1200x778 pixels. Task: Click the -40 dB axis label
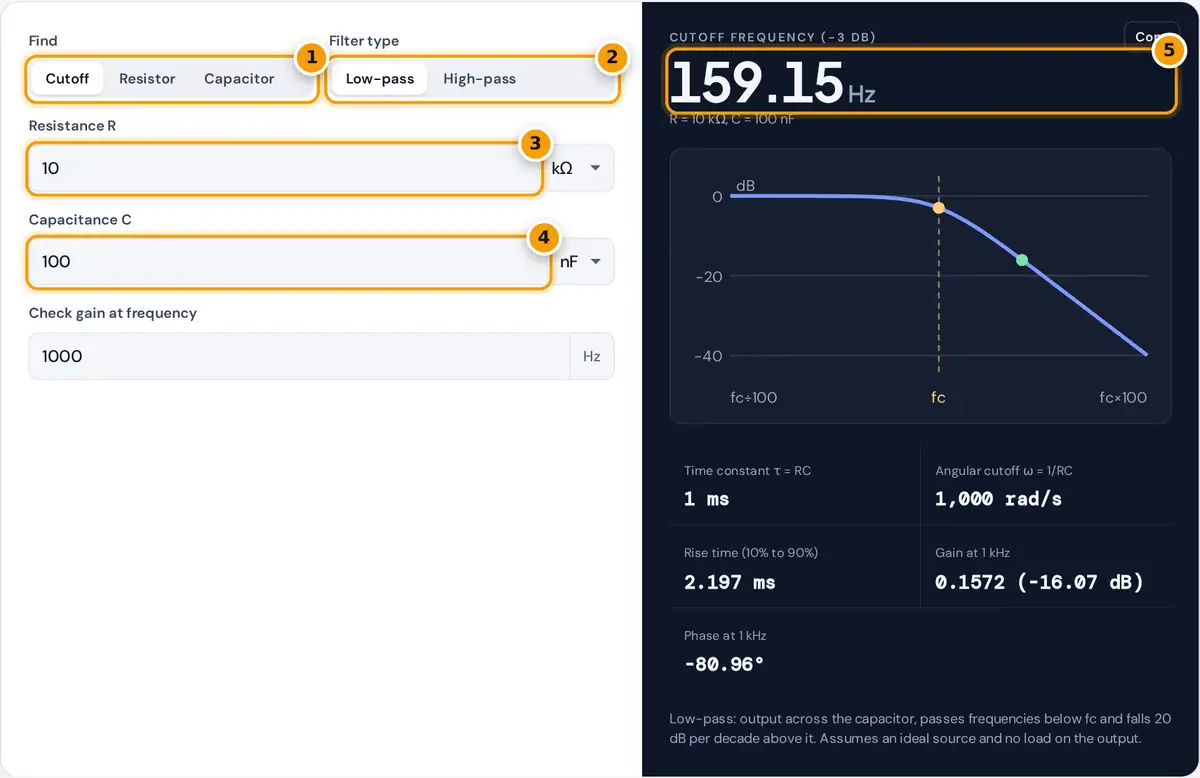(709, 356)
